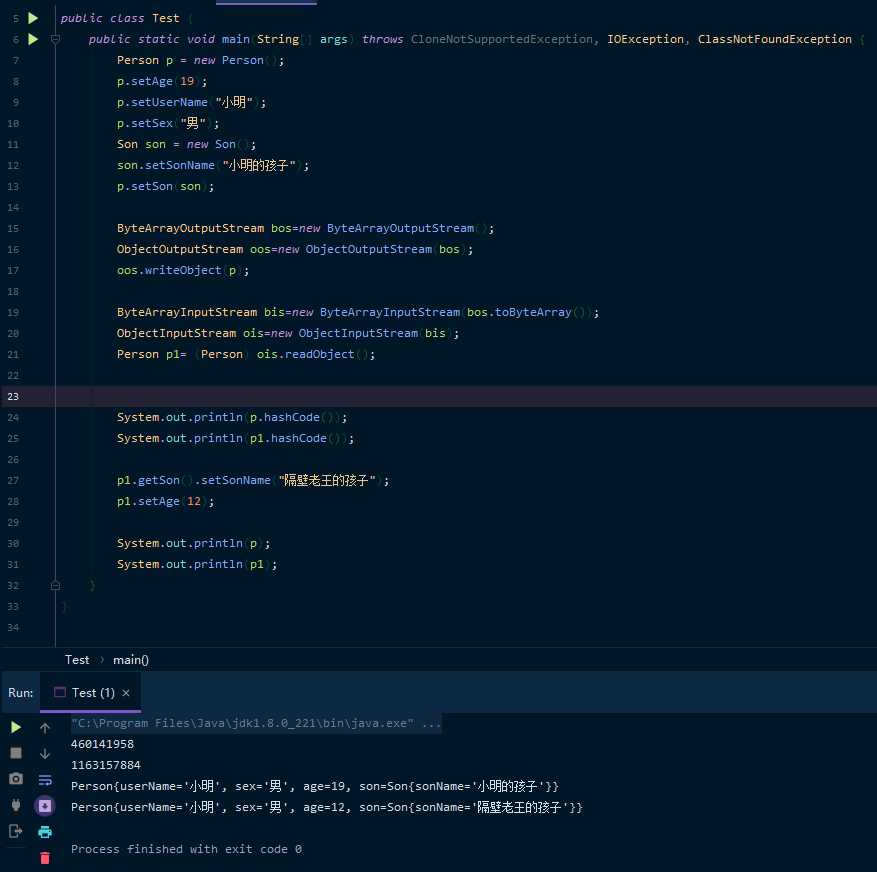The width and height of the screenshot is (877, 872).
Task: Click 'oos.writeObject(p);' line
Action: (x=183, y=270)
